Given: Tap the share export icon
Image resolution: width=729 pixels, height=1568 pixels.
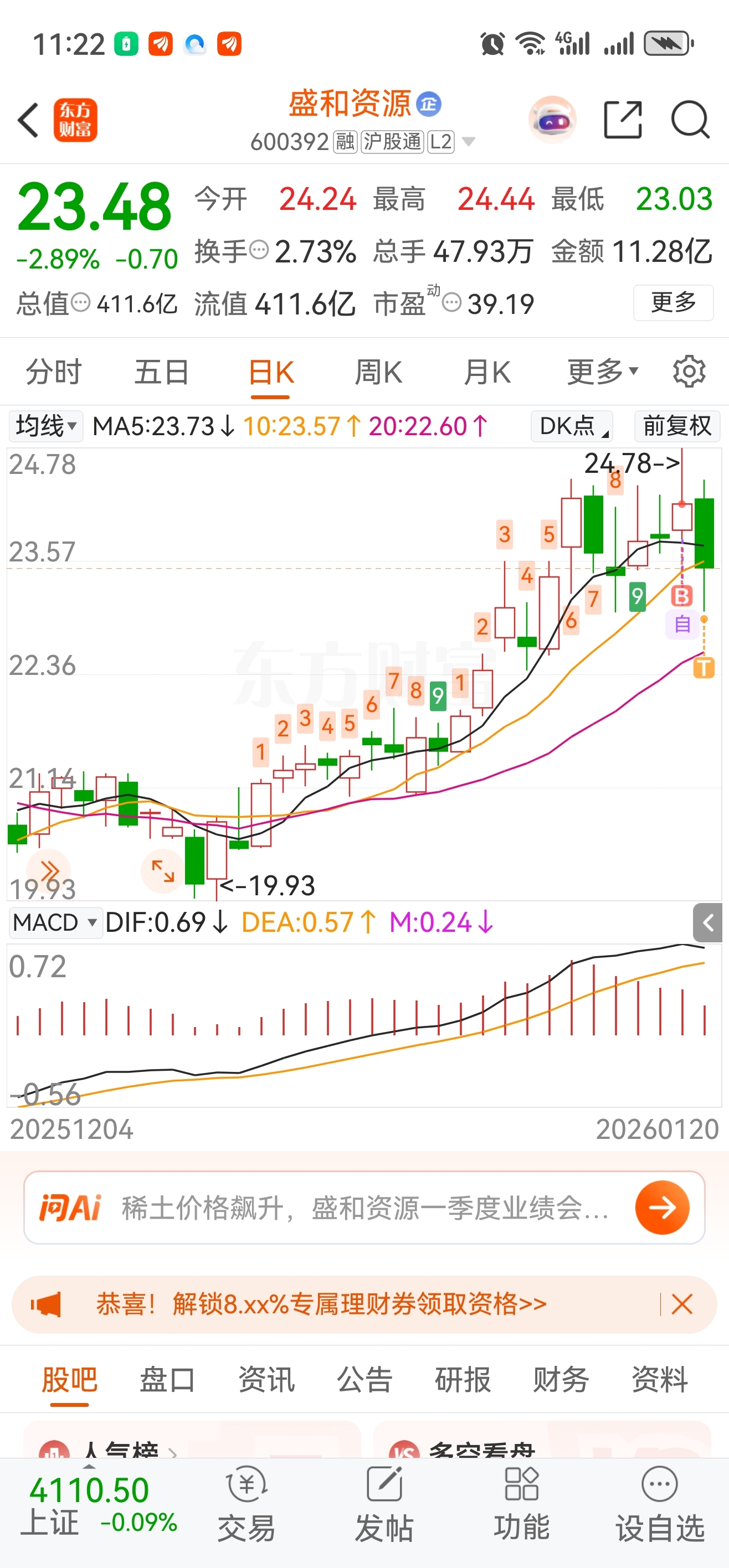Looking at the screenshot, I should (623, 120).
